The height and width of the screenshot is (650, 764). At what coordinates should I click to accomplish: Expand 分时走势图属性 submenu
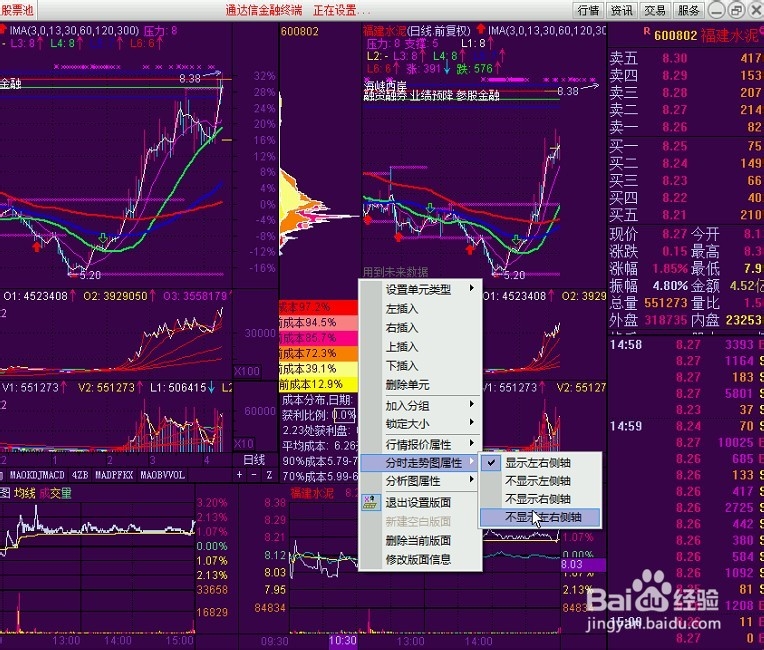coord(420,462)
